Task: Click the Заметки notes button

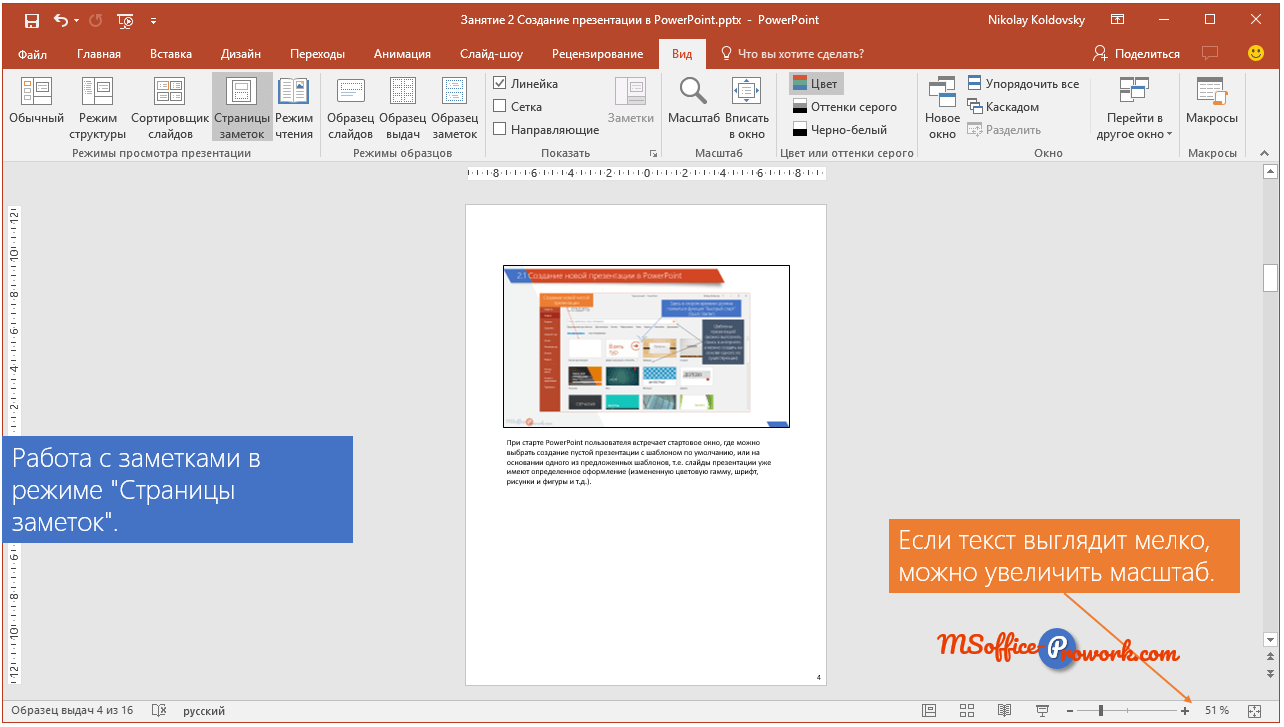Action: (631, 100)
